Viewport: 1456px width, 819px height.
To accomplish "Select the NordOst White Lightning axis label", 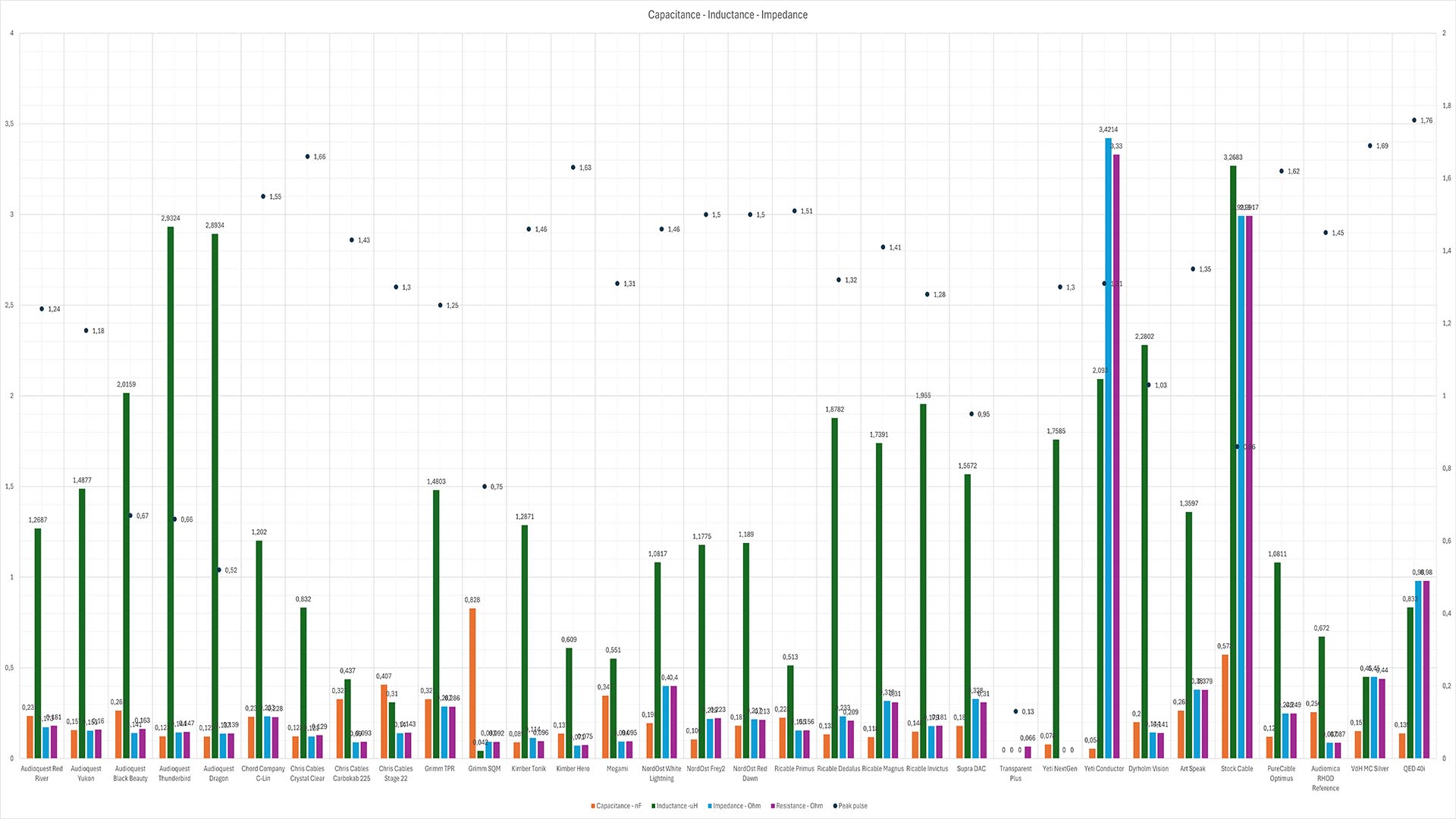I will coord(661,773).
